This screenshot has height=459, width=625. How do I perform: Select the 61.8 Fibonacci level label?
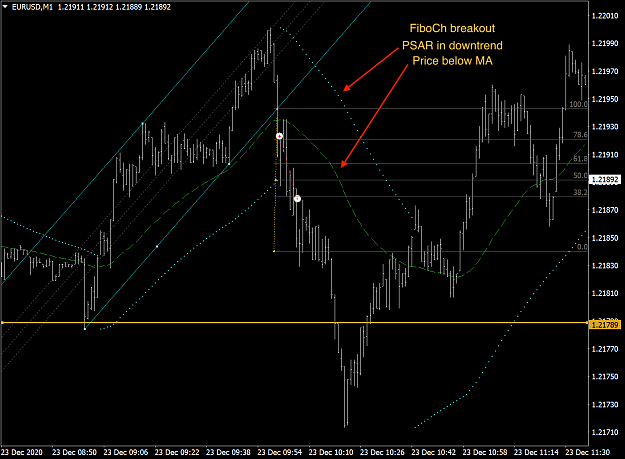(x=580, y=159)
